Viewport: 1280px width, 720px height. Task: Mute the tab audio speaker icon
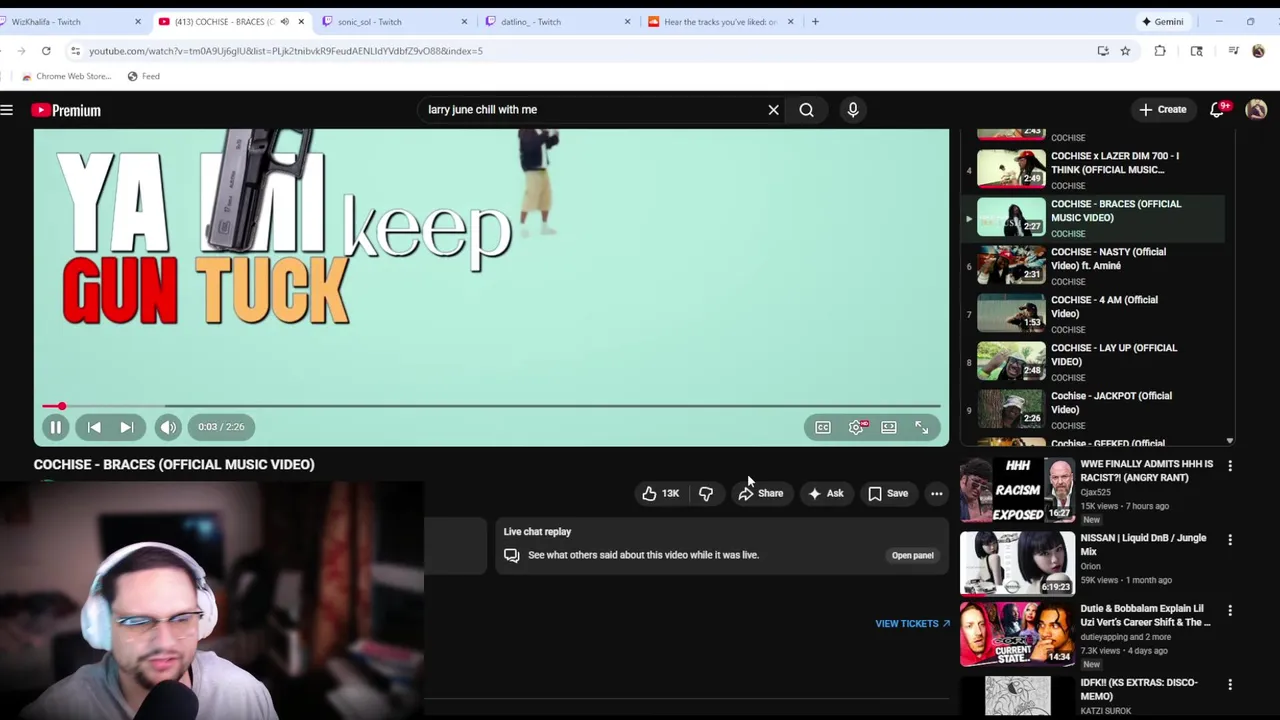(x=284, y=21)
